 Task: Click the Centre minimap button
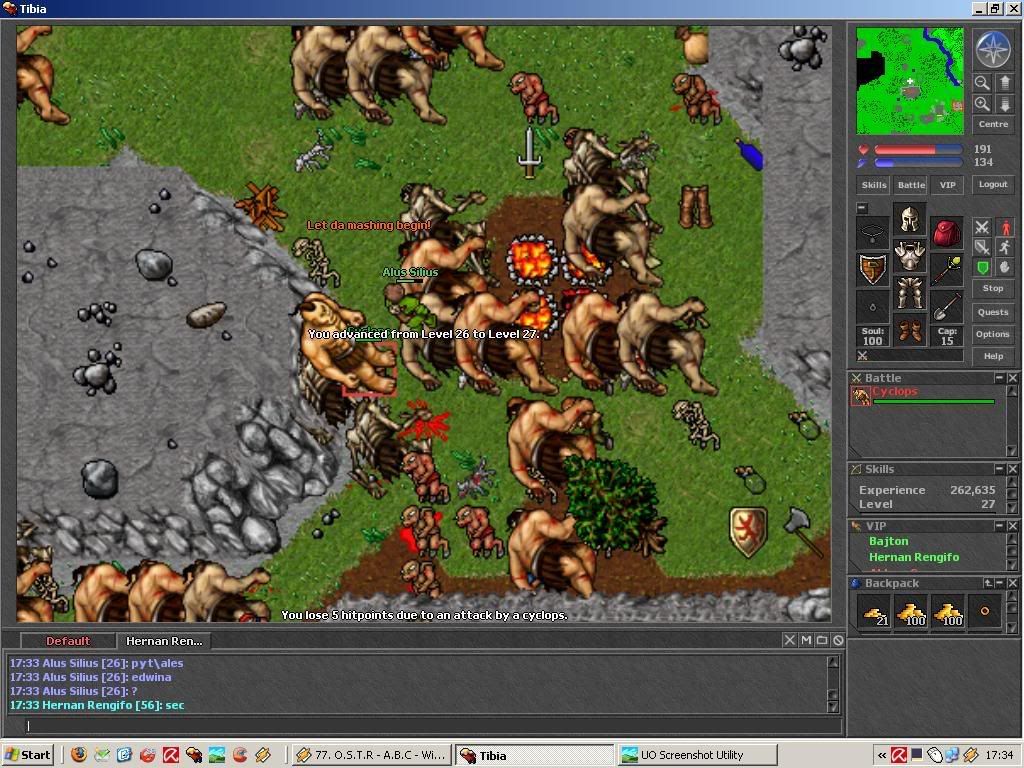coord(993,124)
